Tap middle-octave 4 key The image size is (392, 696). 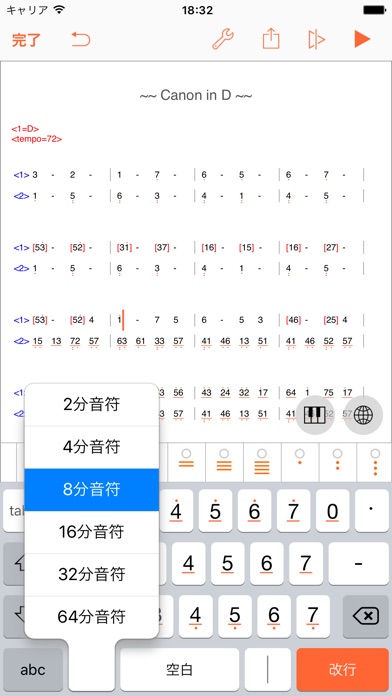pyautogui.click(x=189, y=563)
